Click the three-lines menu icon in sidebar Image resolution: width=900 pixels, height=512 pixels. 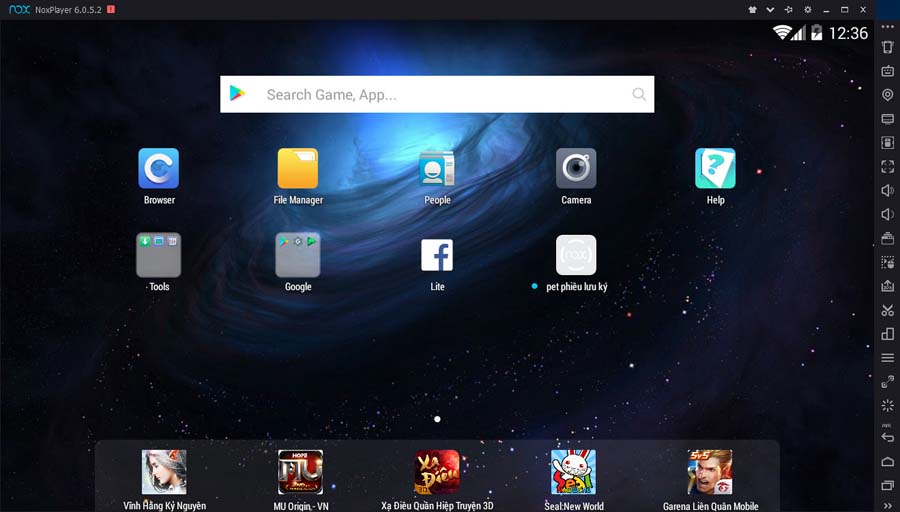pos(887,358)
